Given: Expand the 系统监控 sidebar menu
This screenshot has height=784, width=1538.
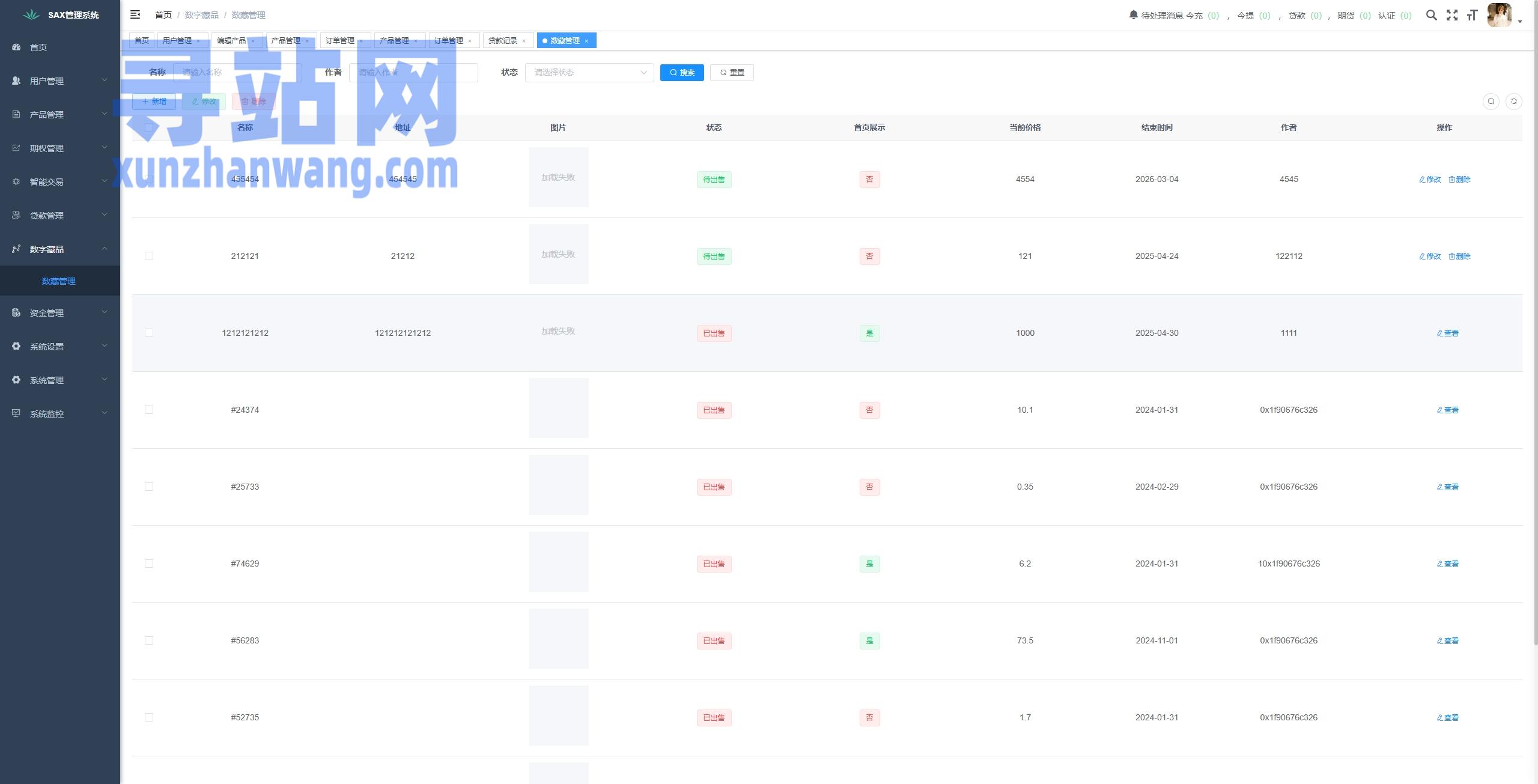Looking at the screenshot, I should pyautogui.click(x=105, y=413).
